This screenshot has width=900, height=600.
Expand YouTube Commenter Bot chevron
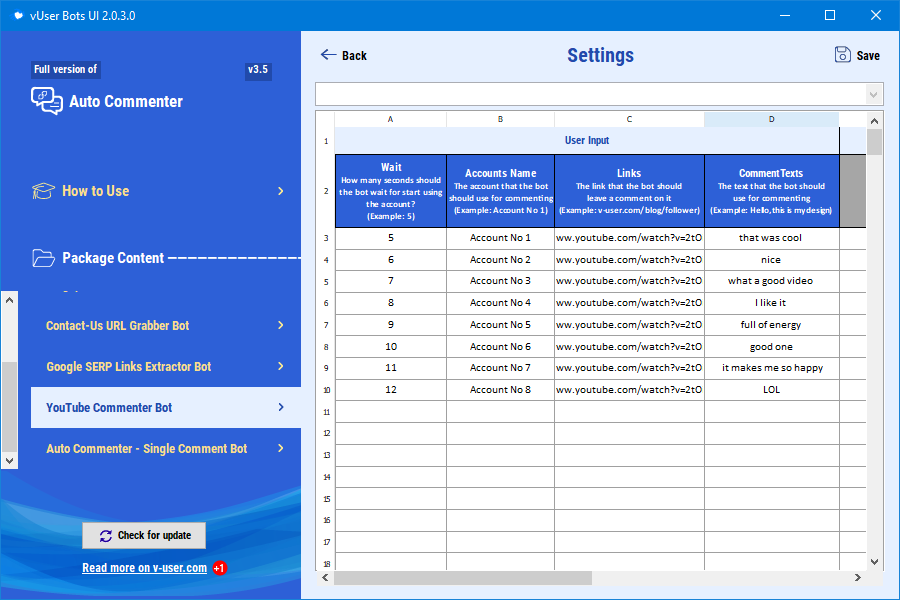281,407
